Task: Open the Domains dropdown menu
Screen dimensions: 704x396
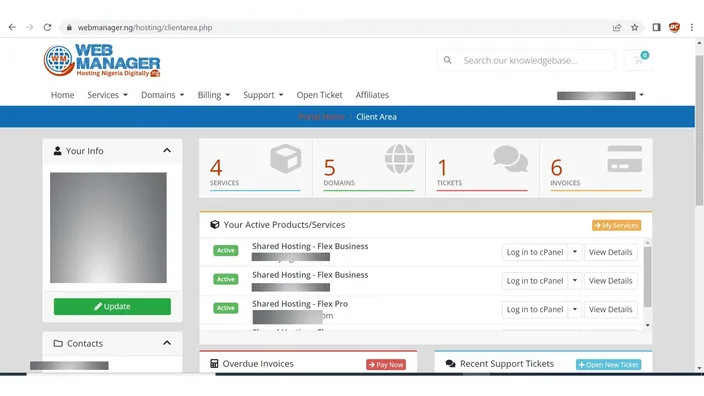Action: 163,95
